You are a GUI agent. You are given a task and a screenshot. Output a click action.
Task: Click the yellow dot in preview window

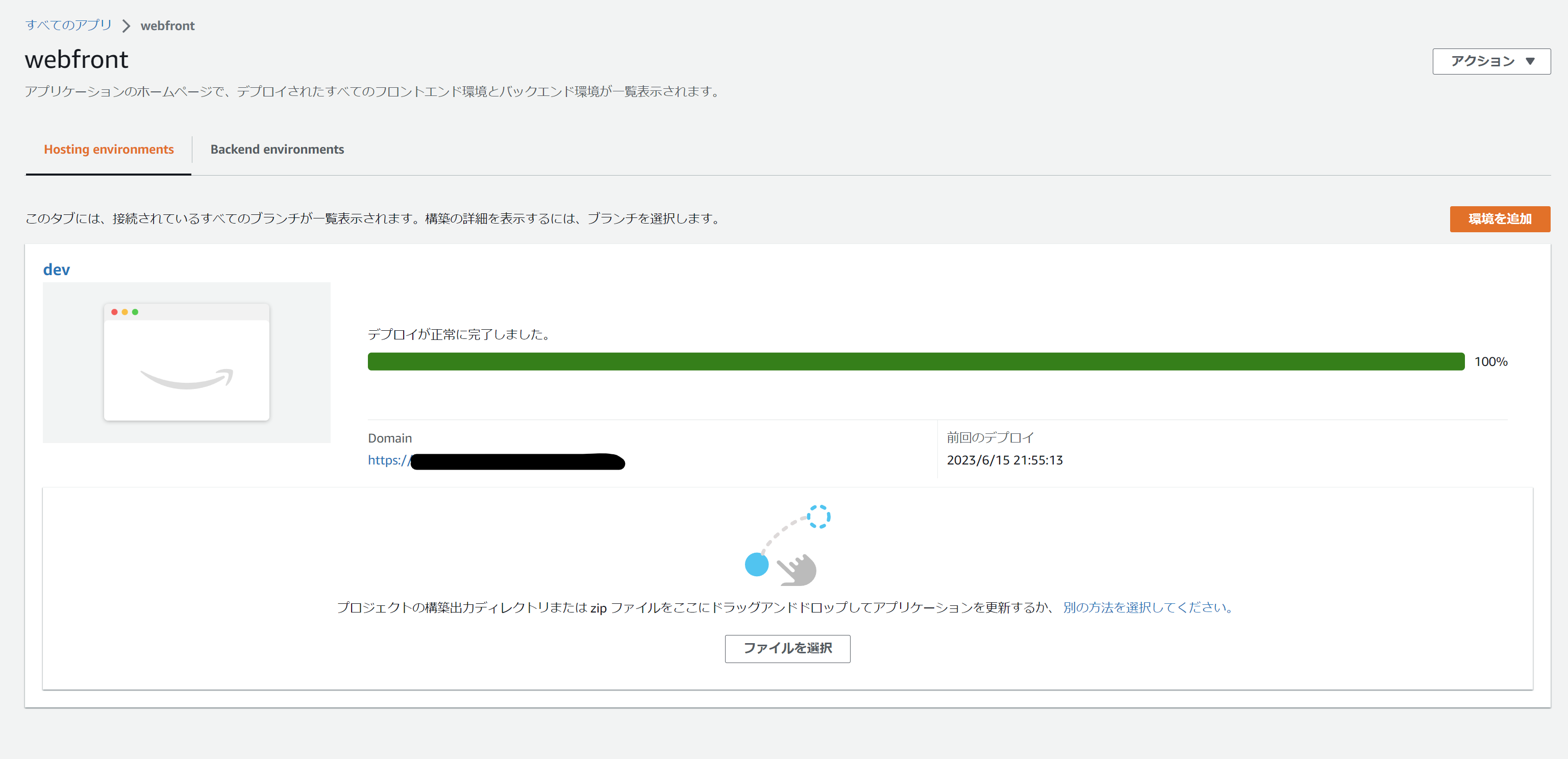pyautogui.click(x=125, y=312)
